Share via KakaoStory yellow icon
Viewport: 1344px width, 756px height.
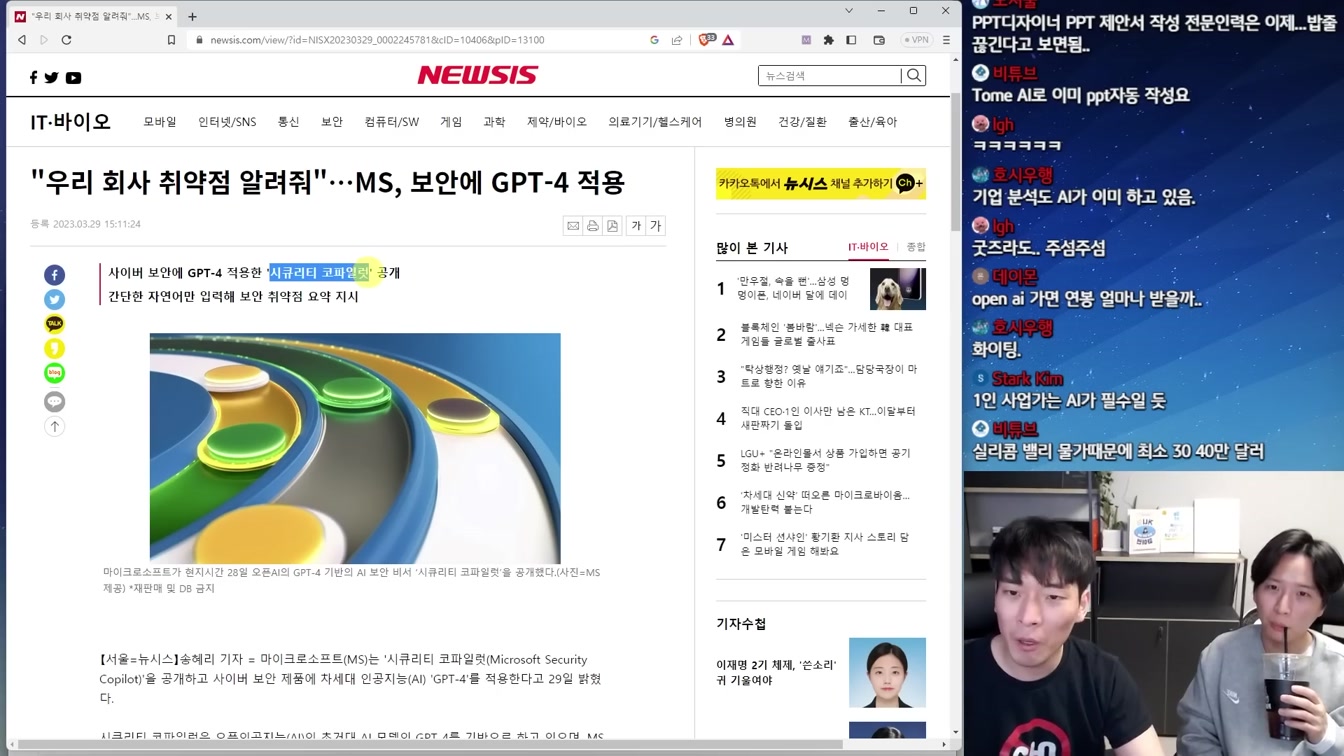tap(55, 348)
